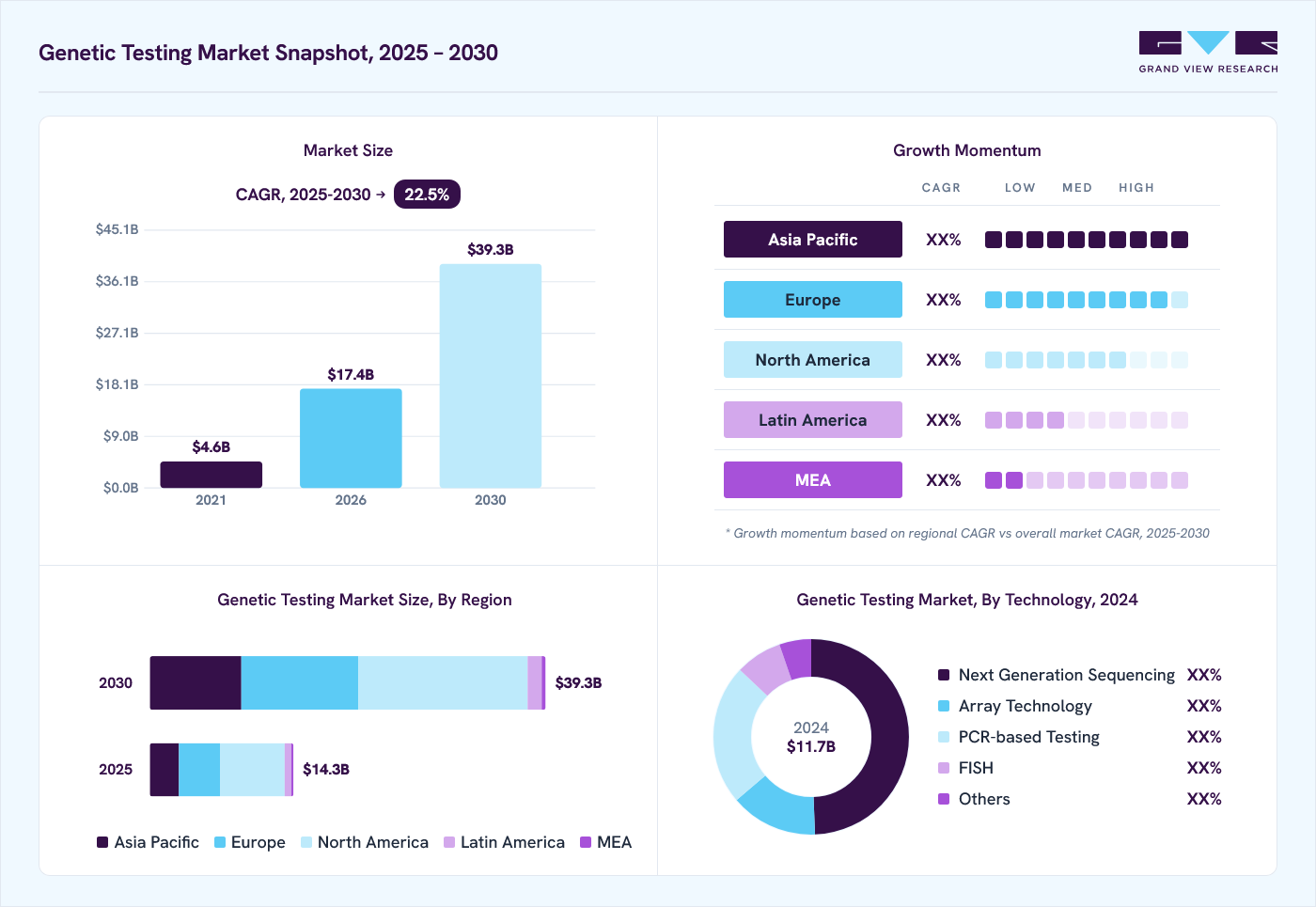
Task: Click the growth momentum footnote text
Action: (x=967, y=533)
